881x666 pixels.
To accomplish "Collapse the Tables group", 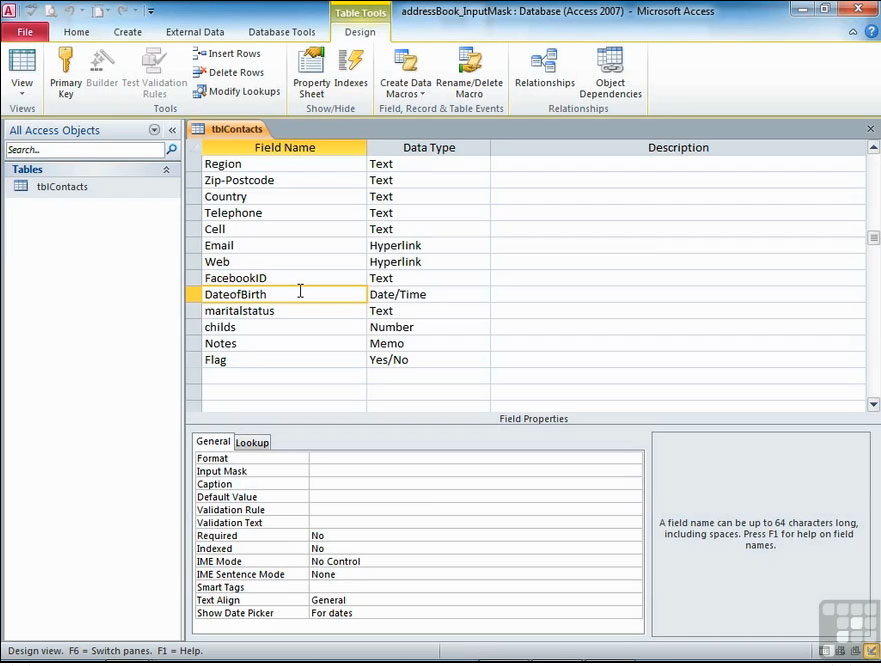I will [x=166, y=170].
